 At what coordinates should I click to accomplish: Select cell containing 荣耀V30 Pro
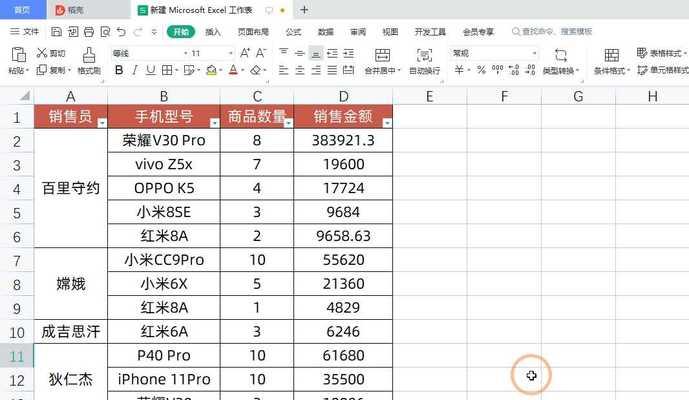tap(164, 141)
